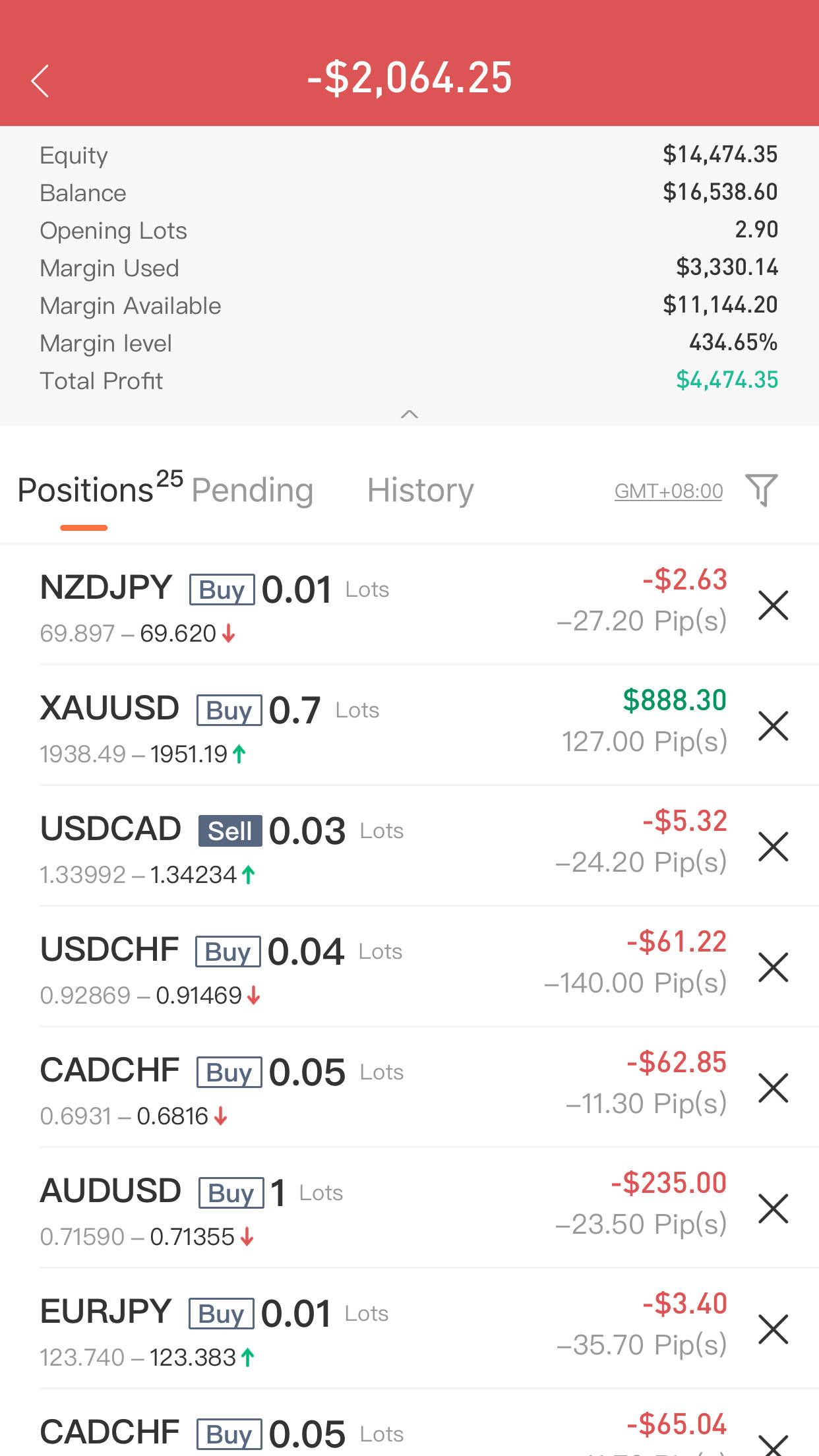Open the positions filter funnel icon
This screenshot has height=1456, width=819.
point(761,490)
